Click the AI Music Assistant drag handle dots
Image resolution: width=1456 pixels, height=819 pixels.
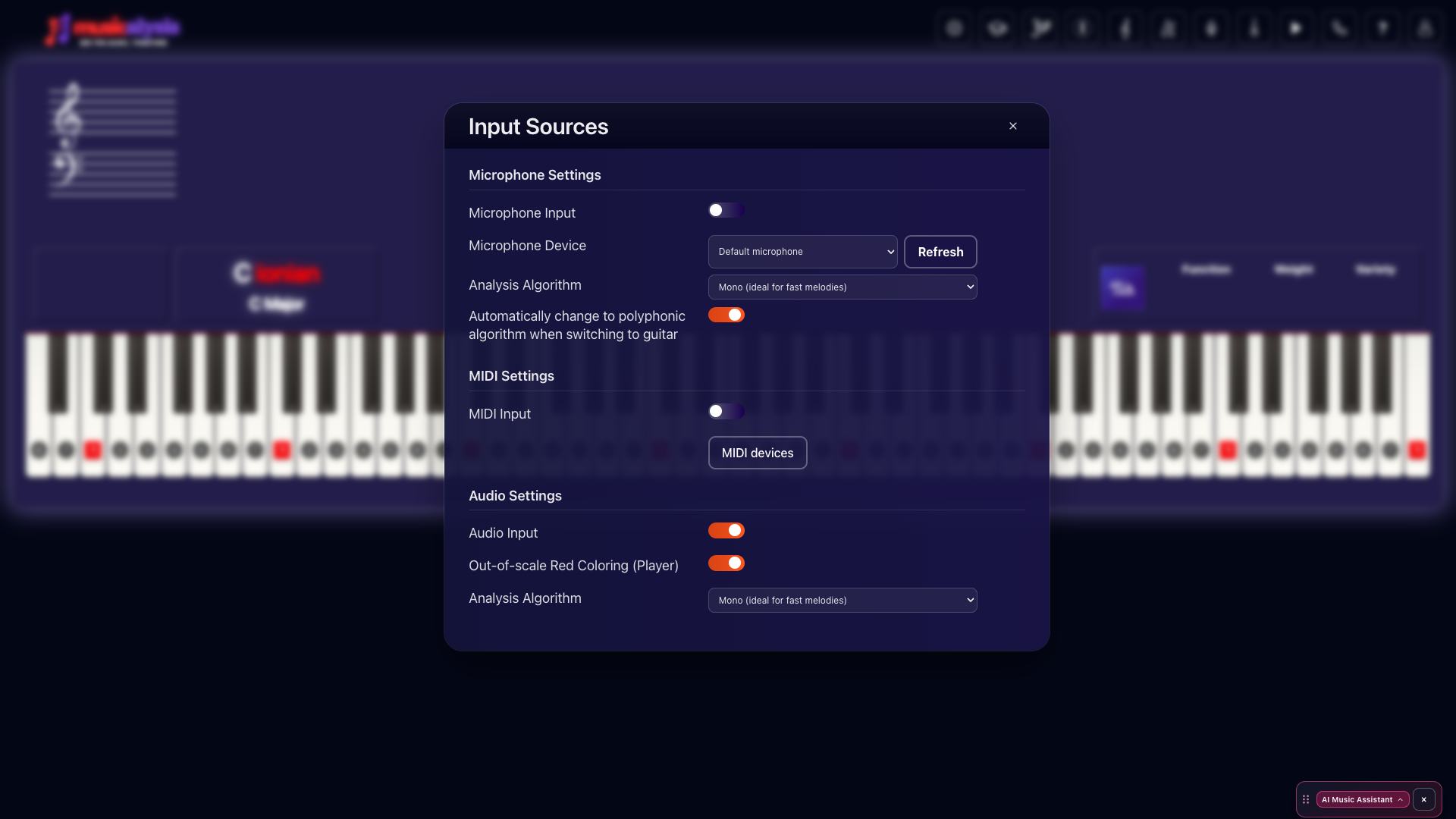[1306, 799]
